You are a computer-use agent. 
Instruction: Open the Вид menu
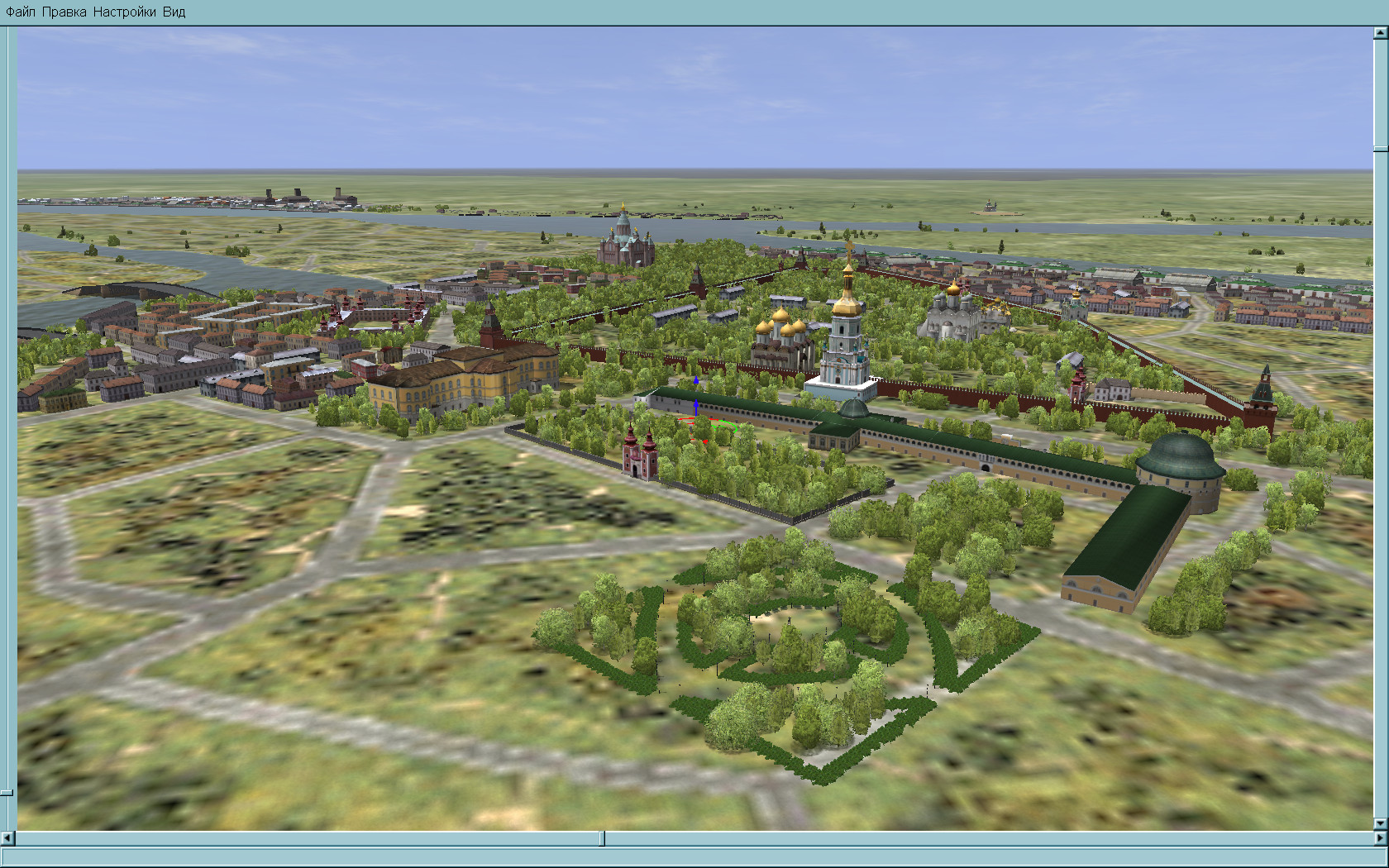pos(174,12)
